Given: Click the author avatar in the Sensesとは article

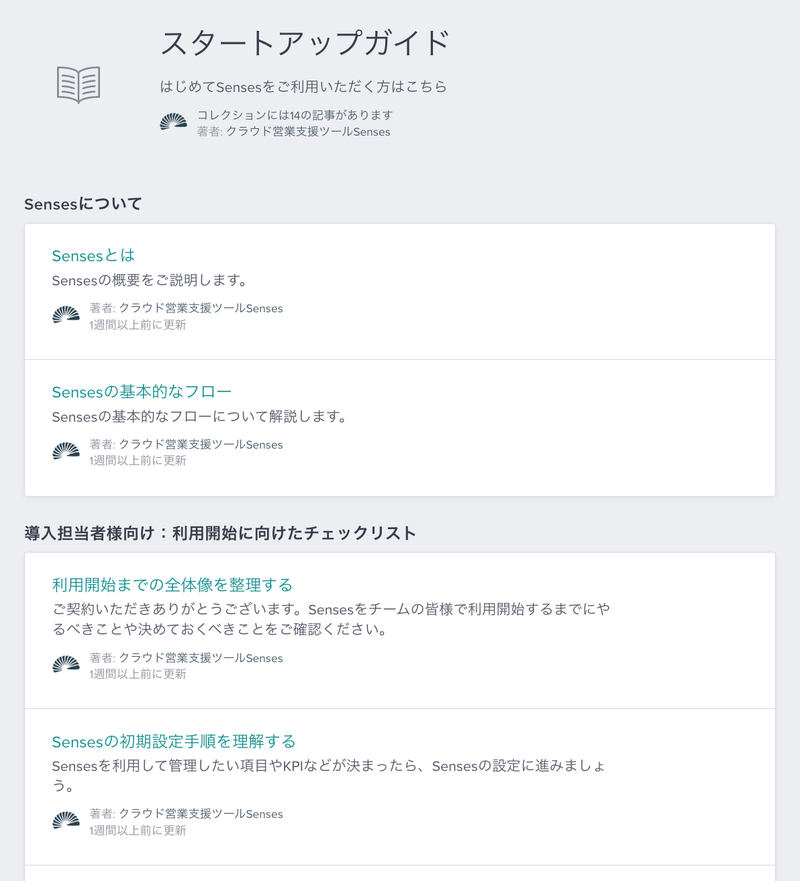Looking at the screenshot, I should point(66,315).
